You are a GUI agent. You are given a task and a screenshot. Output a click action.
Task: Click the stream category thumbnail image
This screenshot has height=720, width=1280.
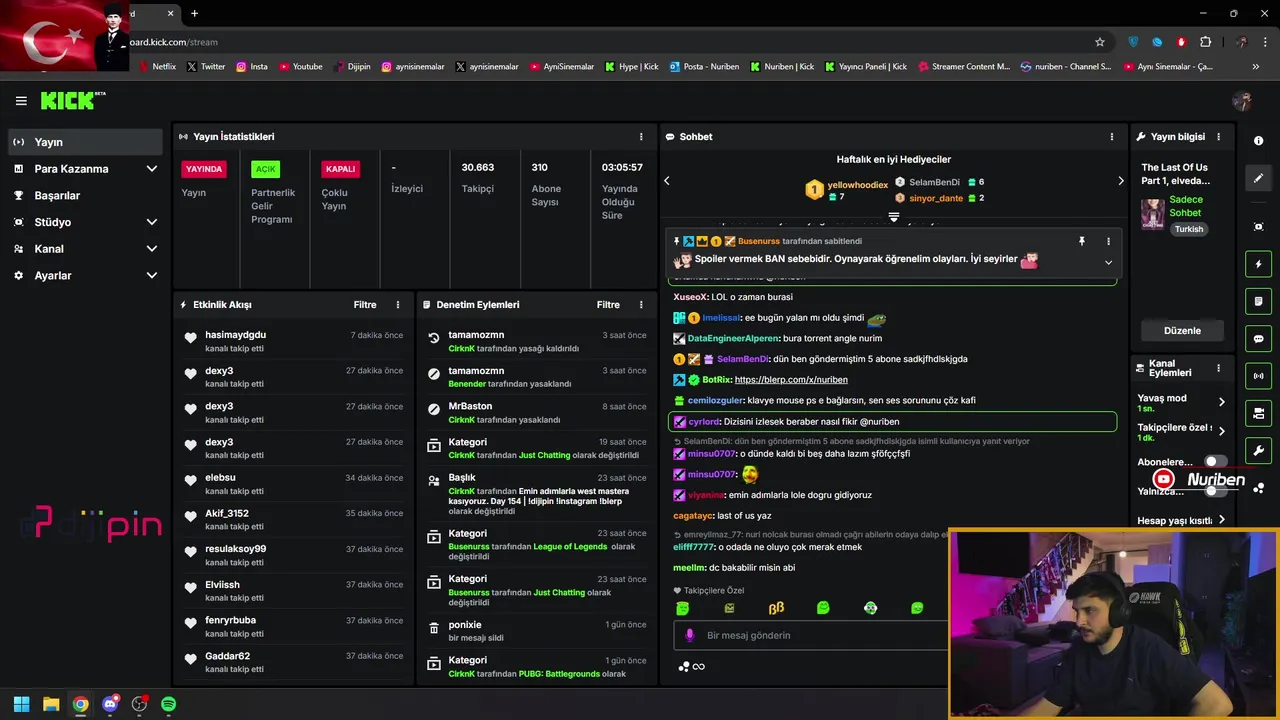[x=1153, y=213]
